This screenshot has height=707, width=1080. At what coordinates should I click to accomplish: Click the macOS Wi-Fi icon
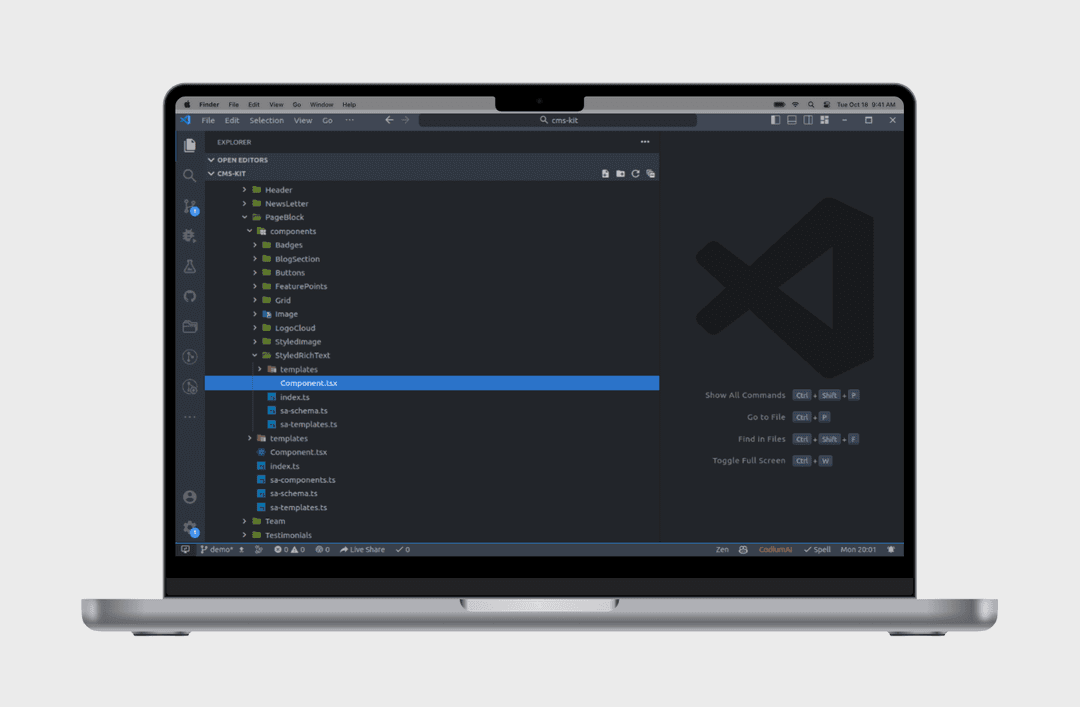point(795,105)
